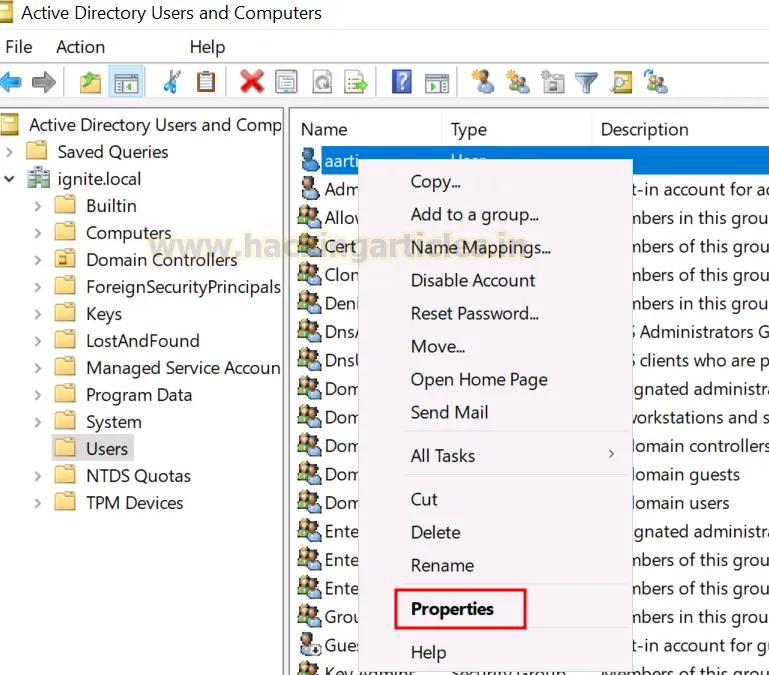Image resolution: width=769 pixels, height=675 pixels.
Task: Select the Computers folder in tree
Action: [128, 233]
